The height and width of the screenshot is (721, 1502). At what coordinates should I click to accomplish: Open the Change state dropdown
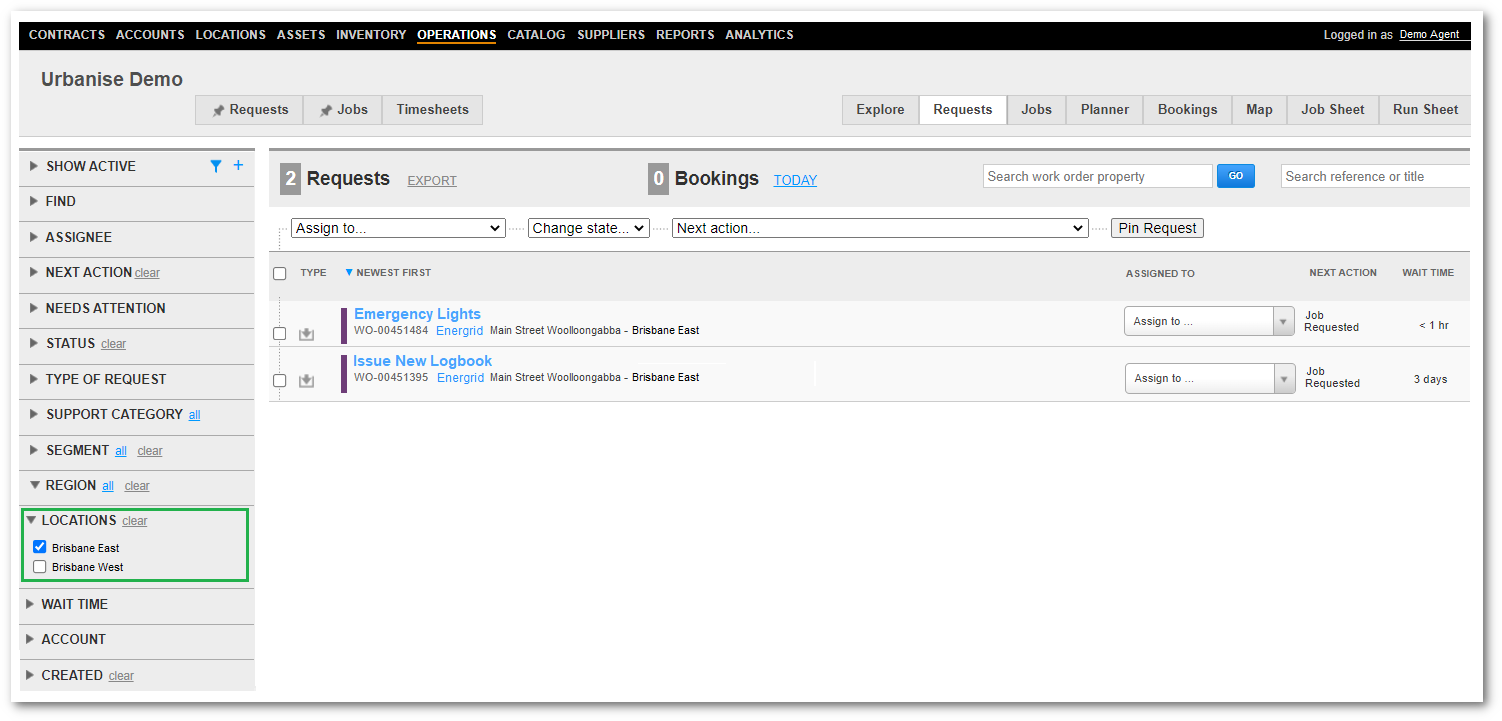[x=588, y=228]
